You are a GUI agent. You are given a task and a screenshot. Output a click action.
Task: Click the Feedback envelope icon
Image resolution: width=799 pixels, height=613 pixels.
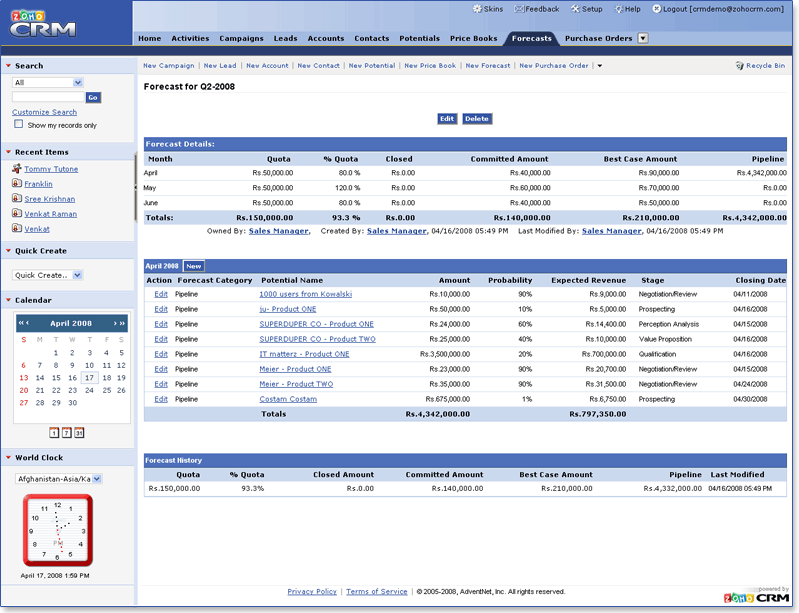point(518,9)
